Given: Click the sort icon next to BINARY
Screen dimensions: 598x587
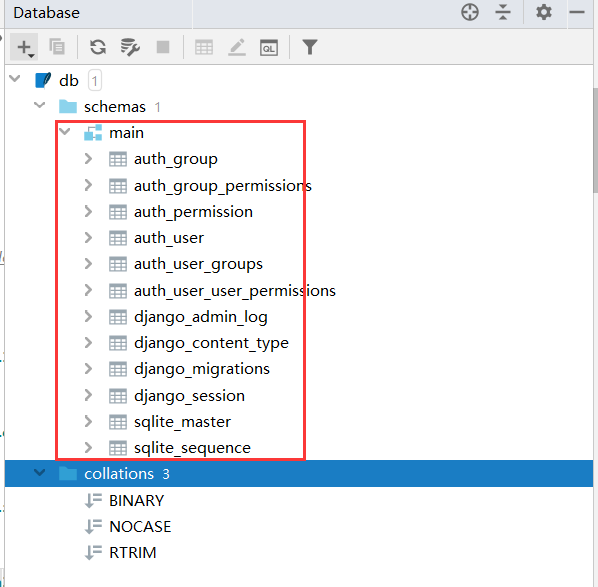Looking at the screenshot, I should pos(93,500).
